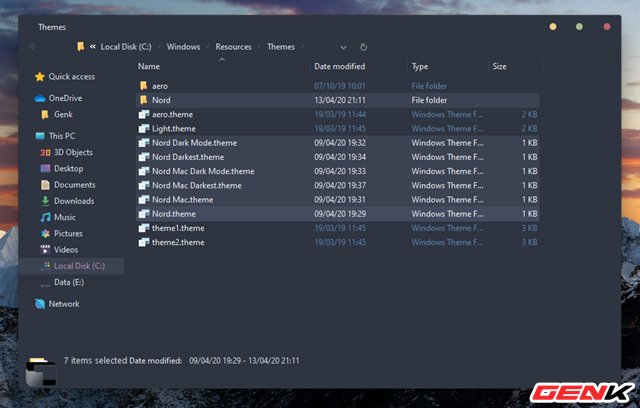Click the double-chevron before Local Disk breadcrumb
Image resolution: width=640 pixels, height=408 pixels.
pyautogui.click(x=92, y=46)
